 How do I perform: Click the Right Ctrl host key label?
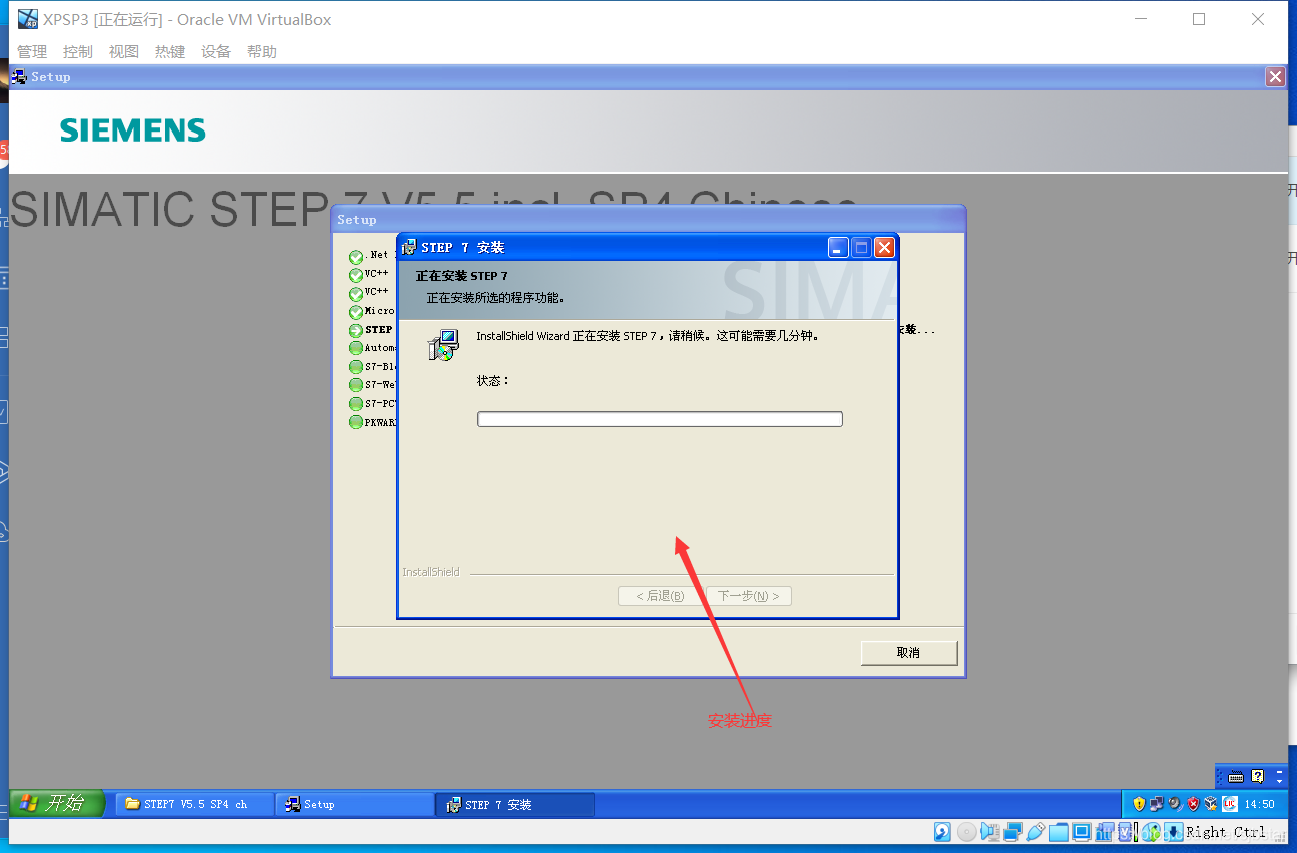pyautogui.click(x=1226, y=832)
